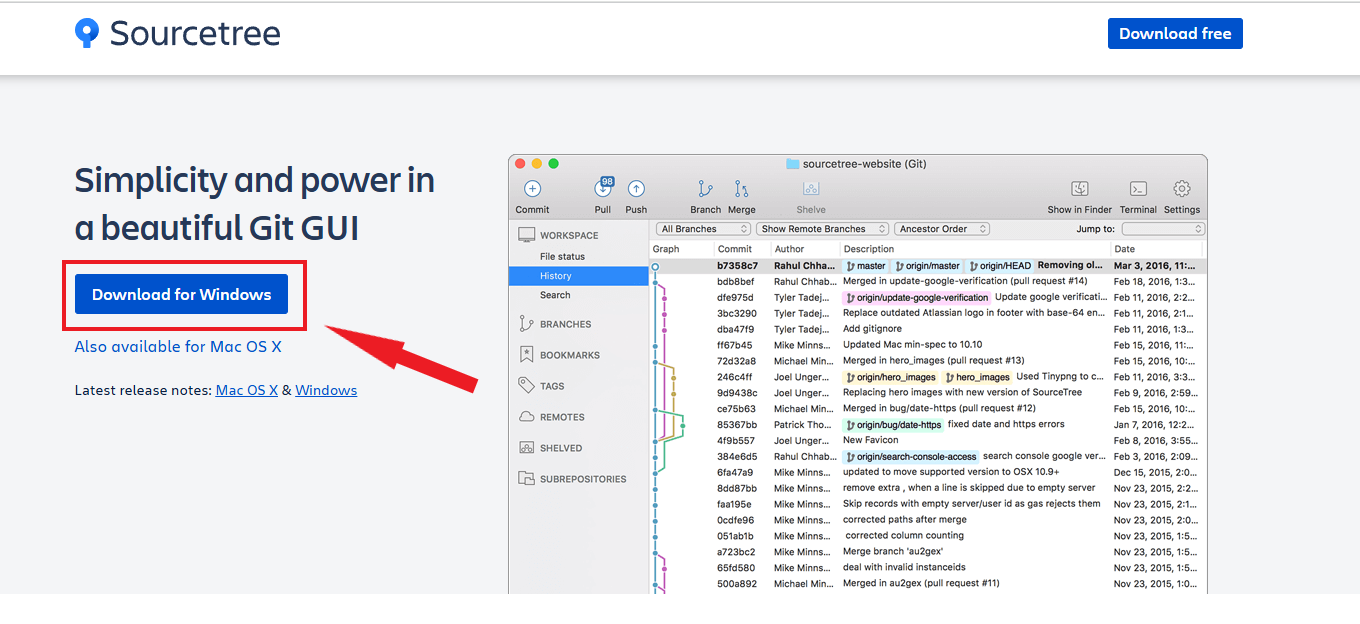Click the shelved icon in sidebar
1360x624 pixels.
(526, 448)
